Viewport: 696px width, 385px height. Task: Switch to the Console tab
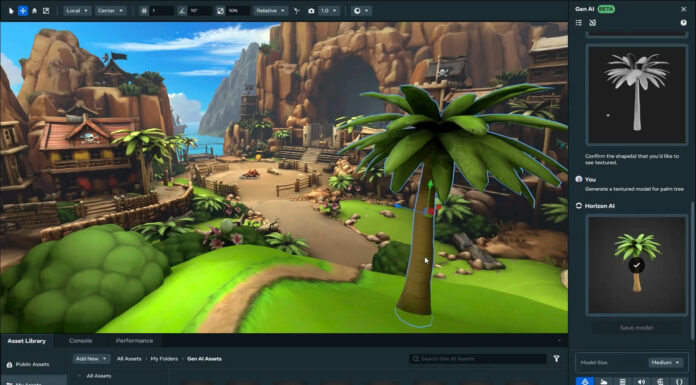coord(80,341)
